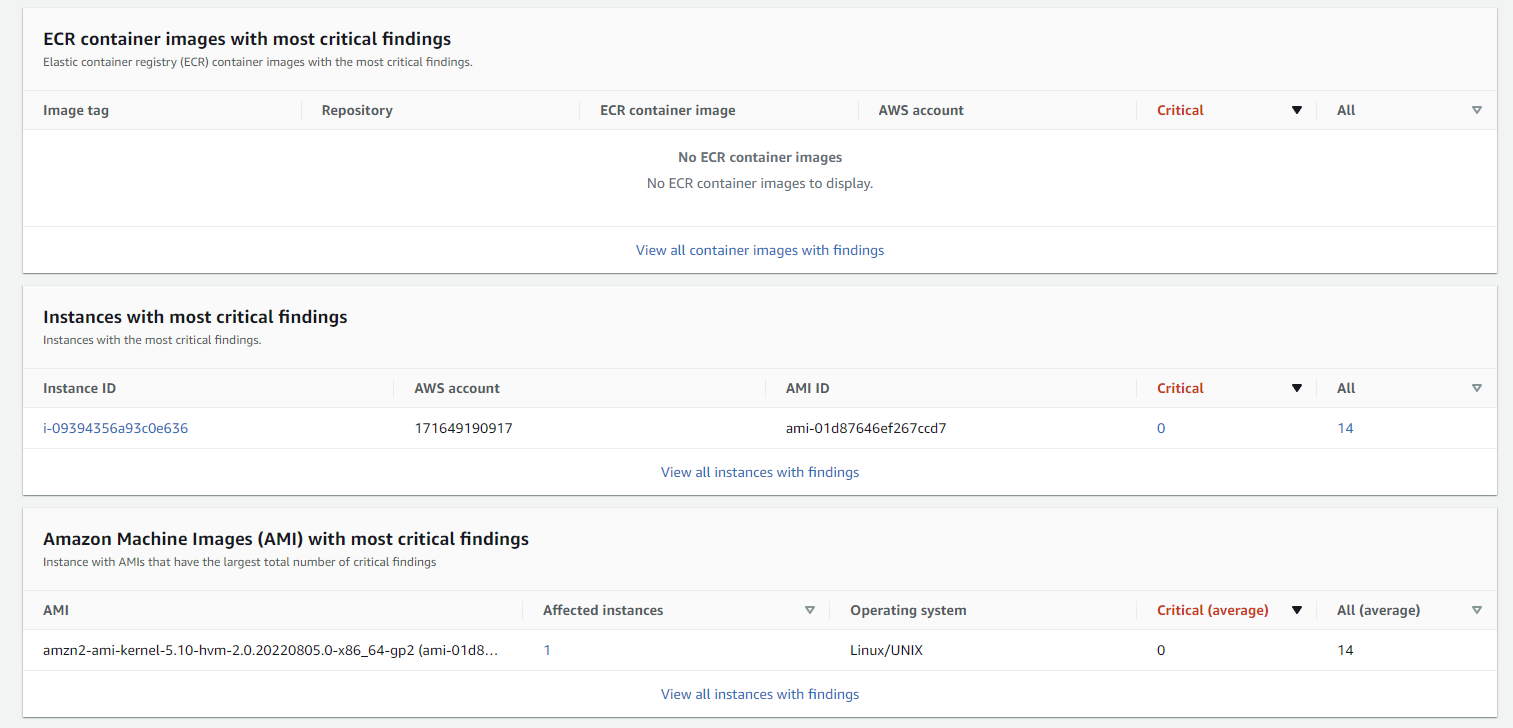Open the affected instances count 1 link

tap(547, 650)
